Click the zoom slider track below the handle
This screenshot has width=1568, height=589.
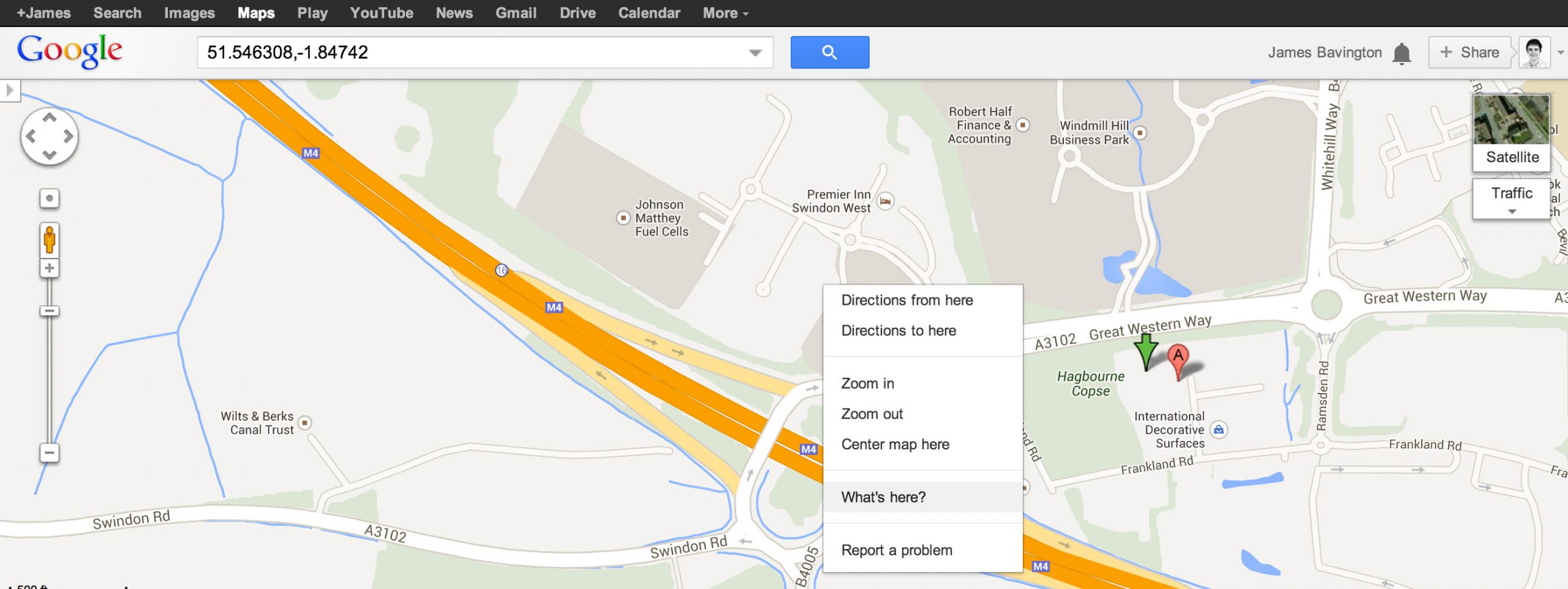[x=50, y=380]
